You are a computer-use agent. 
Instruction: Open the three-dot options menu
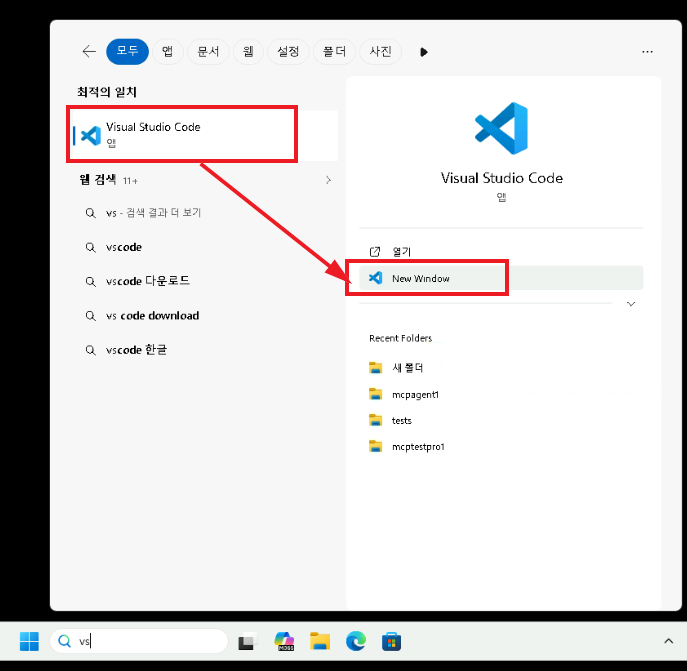click(x=647, y=52)
